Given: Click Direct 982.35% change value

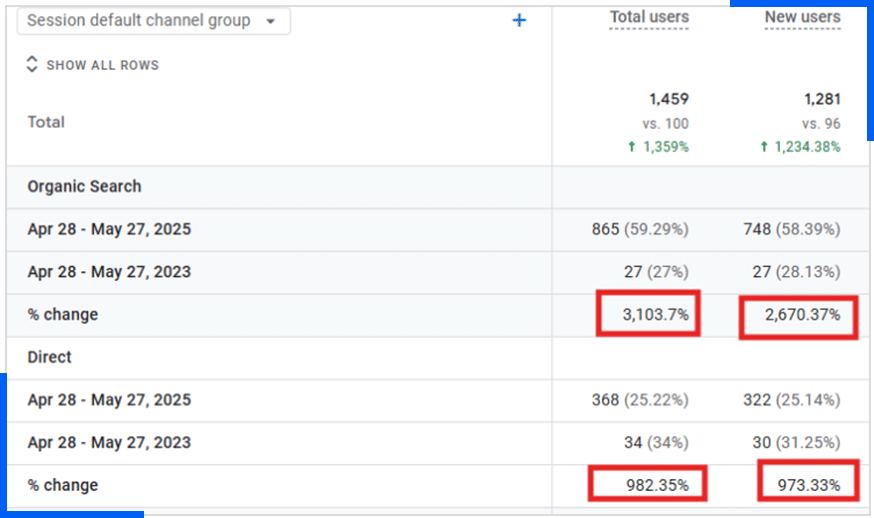Looking at the screenshot, I should click(647, 485).
